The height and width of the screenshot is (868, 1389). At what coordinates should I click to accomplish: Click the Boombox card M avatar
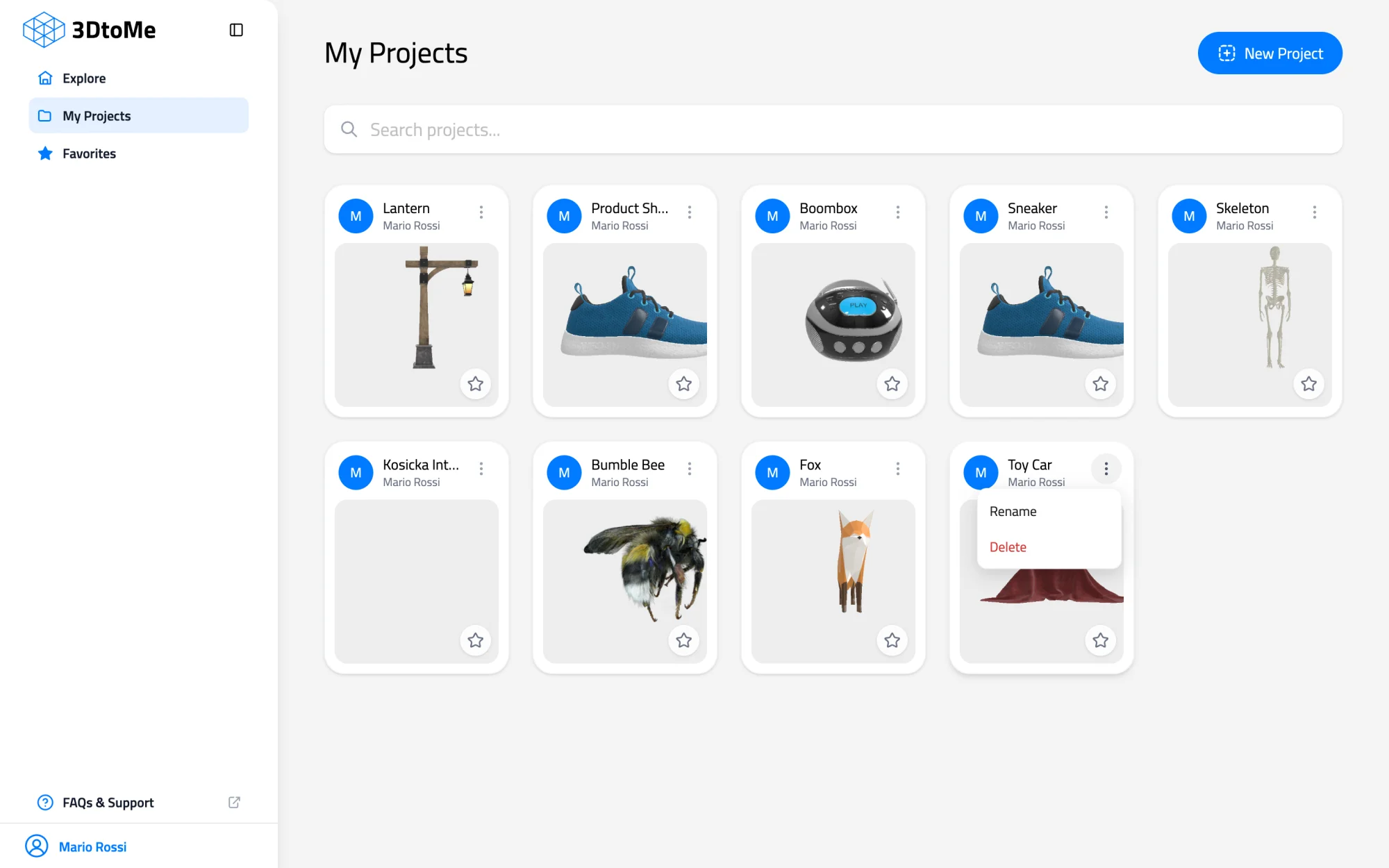click(x=772, y=217)
